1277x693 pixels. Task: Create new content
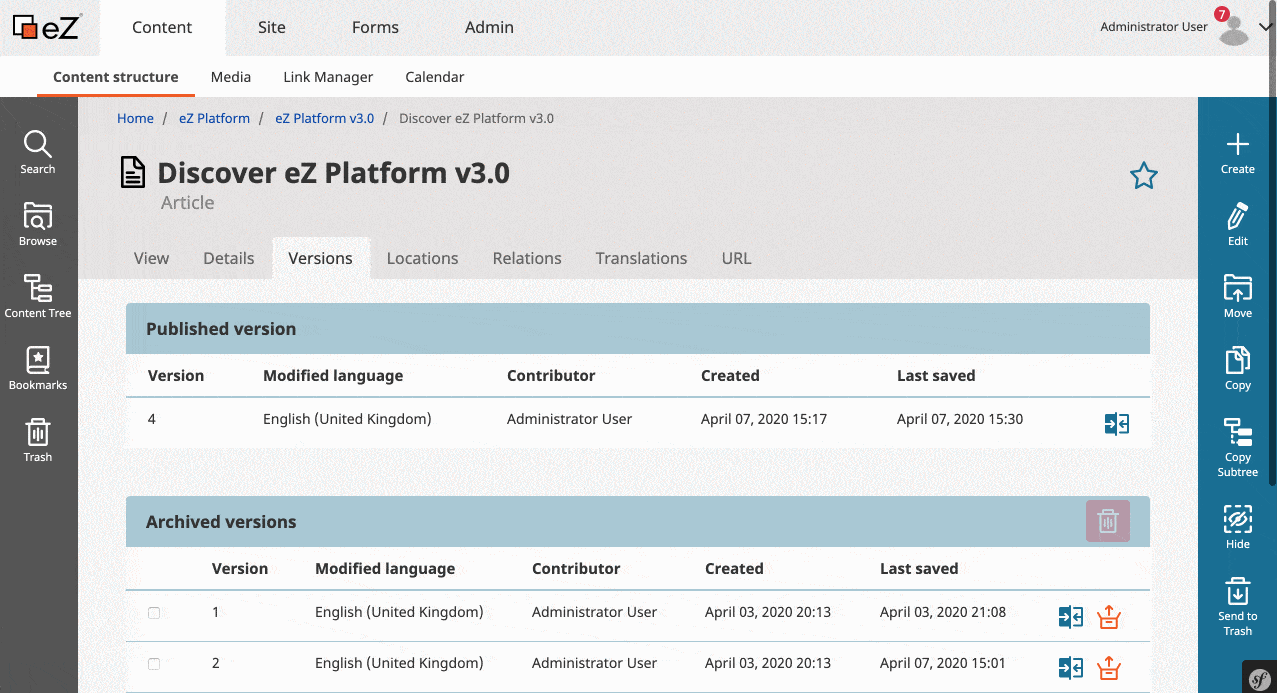pyautogui.click(x=1238, y=153)
